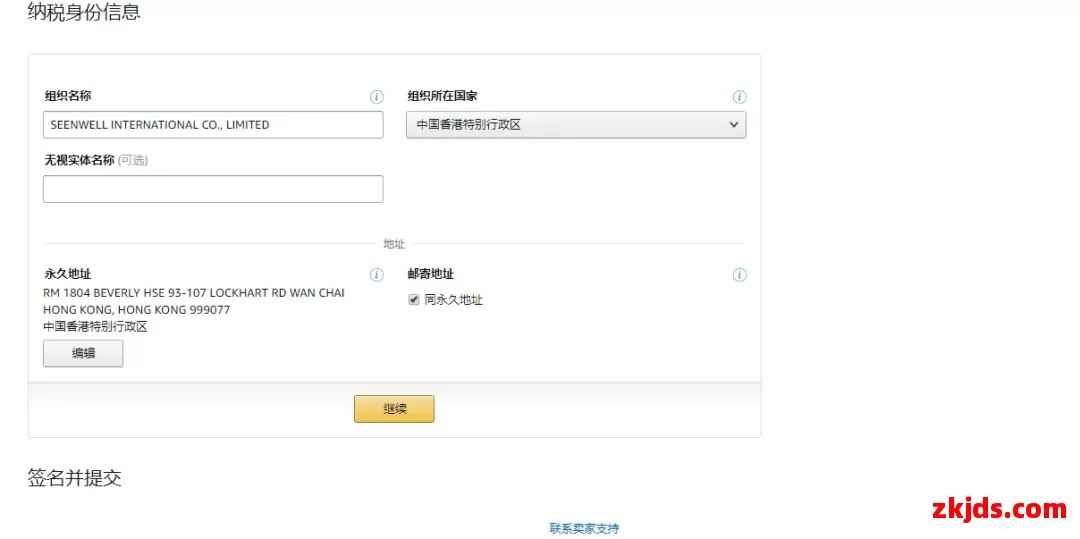The height and width of the screenshot is (539, 1080).
Task: Expand the 组织所在国家 country dropdown
Action: pos(575,125)
